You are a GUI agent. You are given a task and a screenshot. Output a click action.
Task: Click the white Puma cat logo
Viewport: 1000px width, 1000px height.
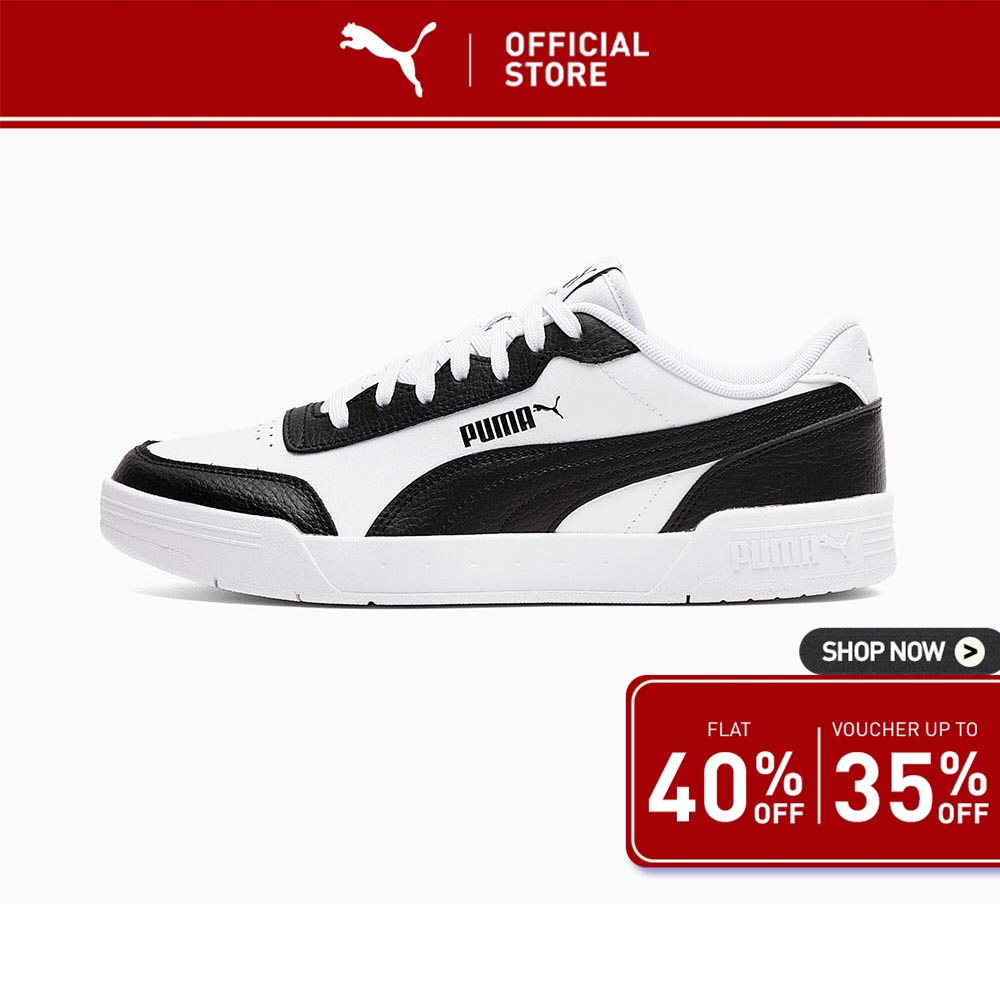388,58
